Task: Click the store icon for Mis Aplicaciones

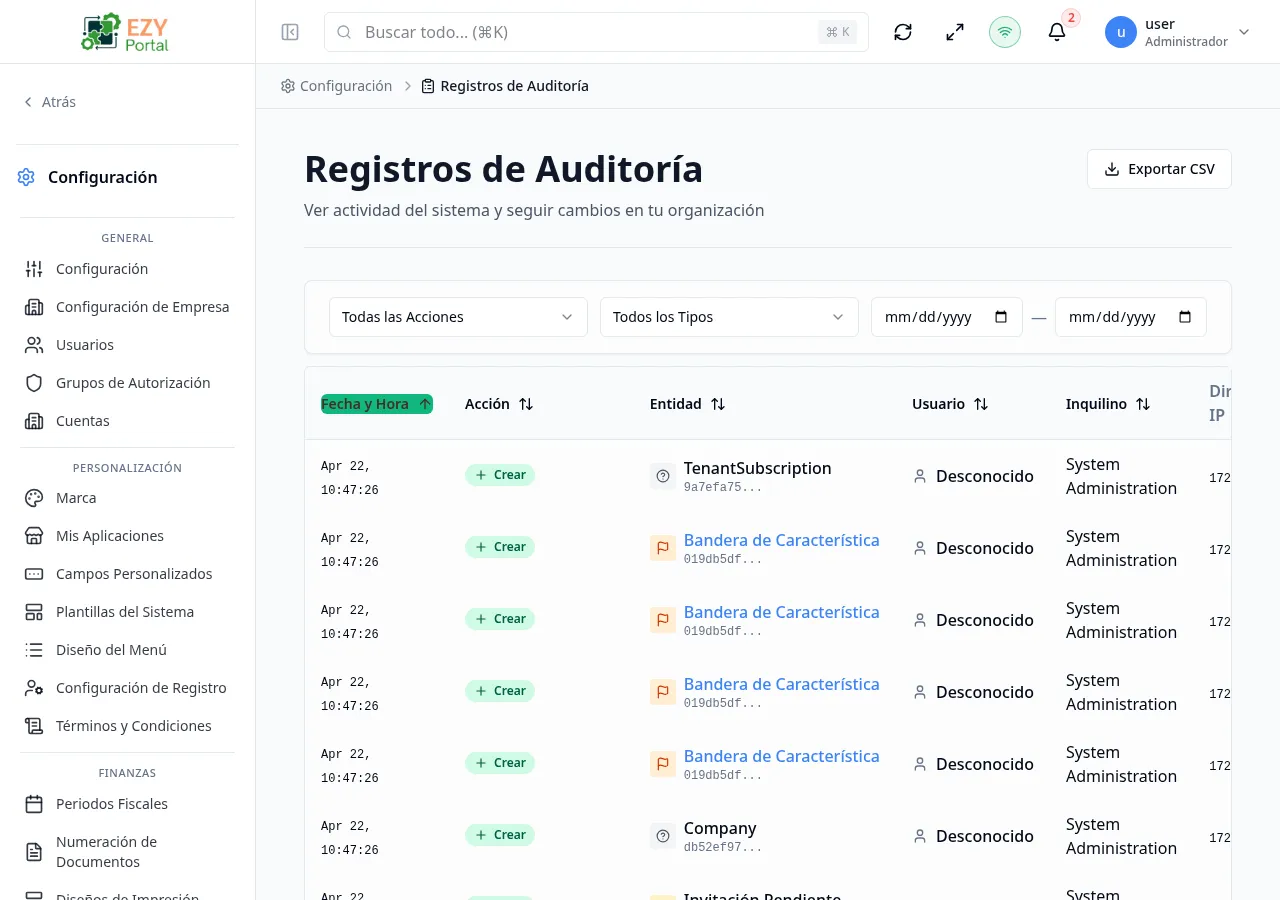Action: point(34,536)
